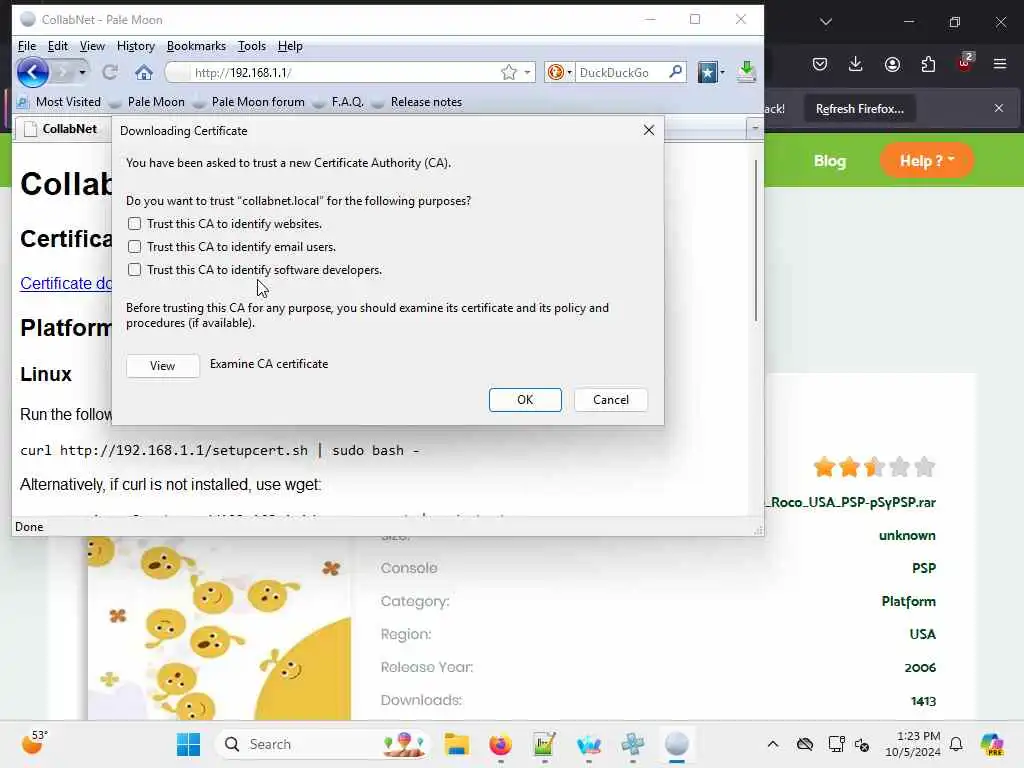Open the weather widget showing 53°

point(34,742)
